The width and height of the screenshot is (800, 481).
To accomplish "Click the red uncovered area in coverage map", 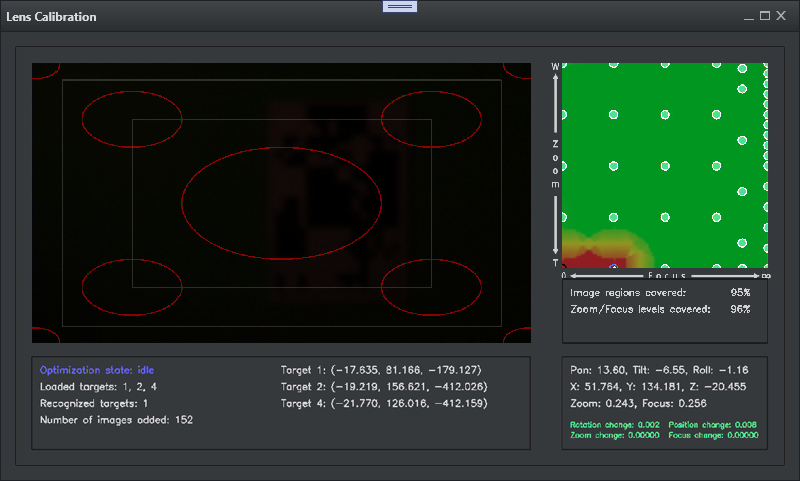I will tap(580, 258).
